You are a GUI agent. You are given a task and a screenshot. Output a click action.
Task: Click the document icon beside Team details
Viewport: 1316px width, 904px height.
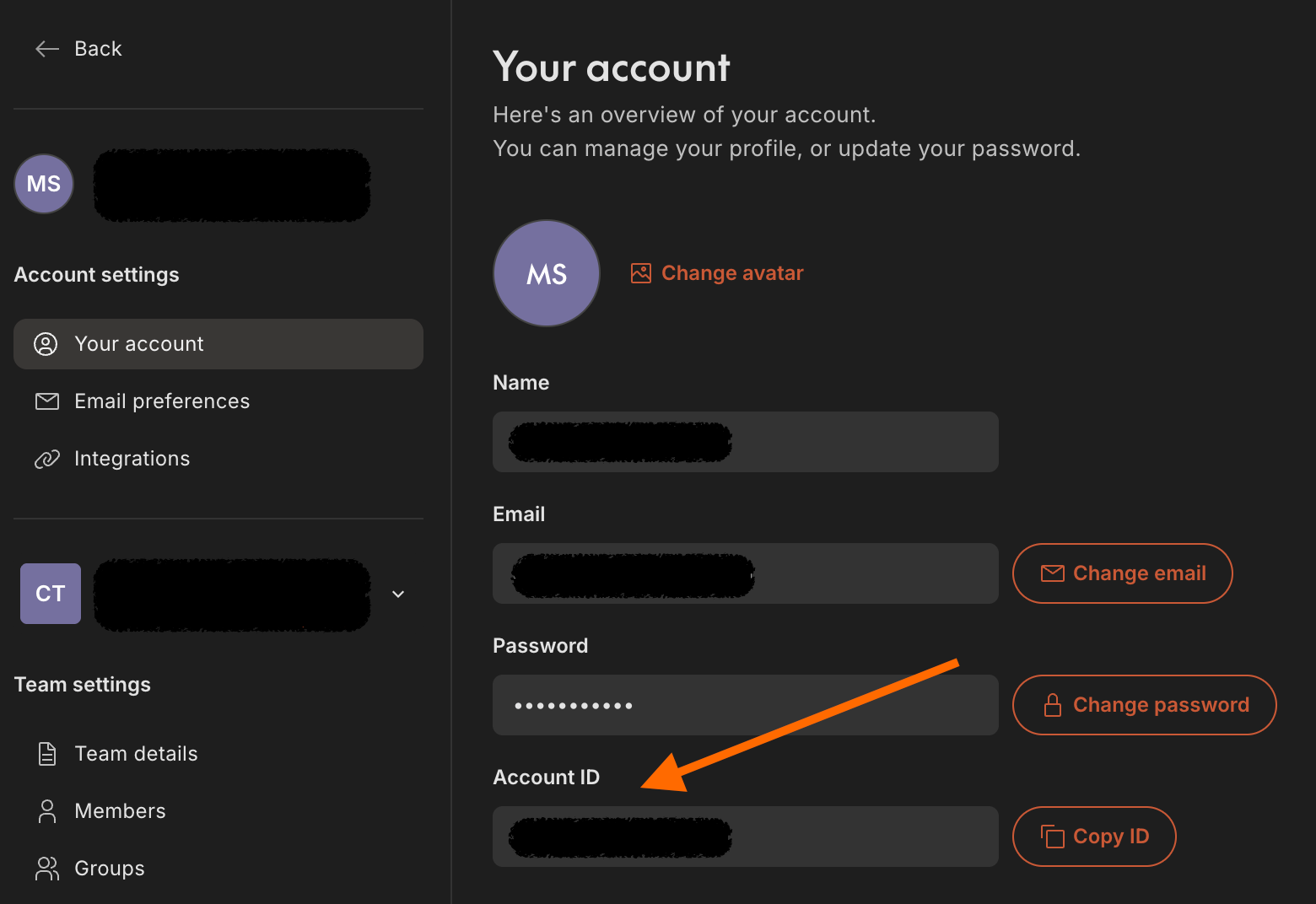[x=47, y=754]
